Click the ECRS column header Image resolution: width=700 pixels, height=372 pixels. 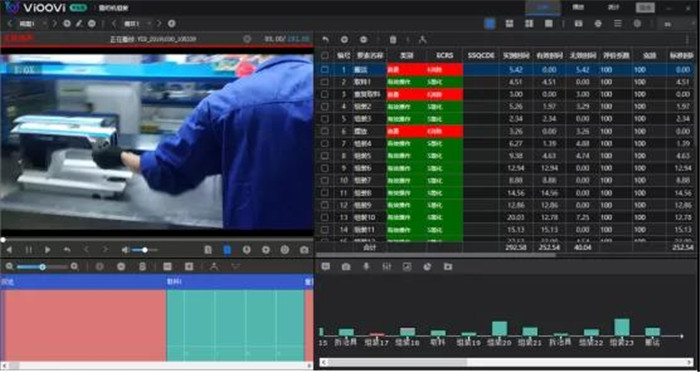(445, 55)
